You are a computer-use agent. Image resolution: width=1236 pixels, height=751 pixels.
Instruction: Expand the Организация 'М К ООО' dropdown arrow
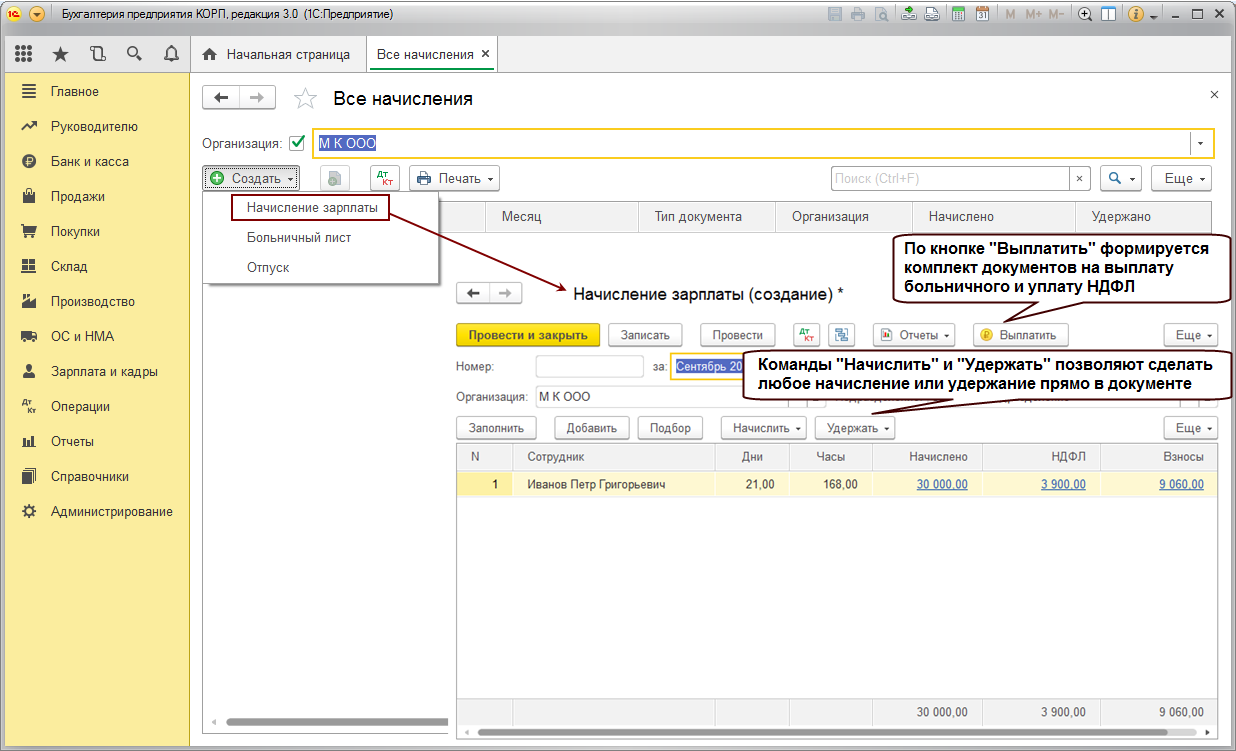click(x=1201, y=143)
